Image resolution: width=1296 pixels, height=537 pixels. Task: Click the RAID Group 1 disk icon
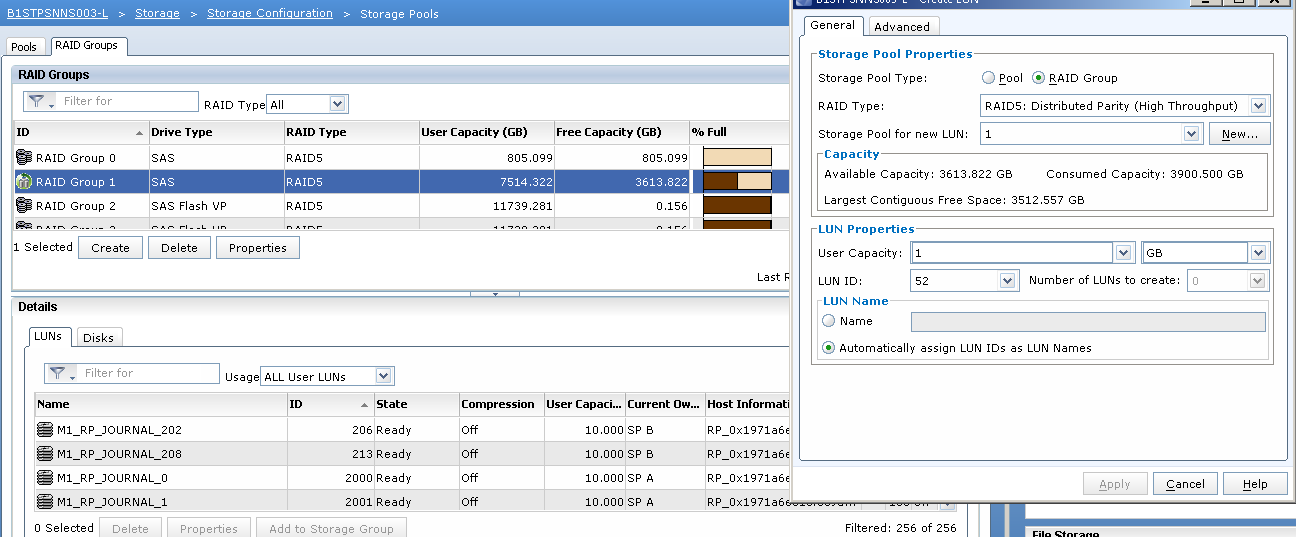click(x=24, y=181)
